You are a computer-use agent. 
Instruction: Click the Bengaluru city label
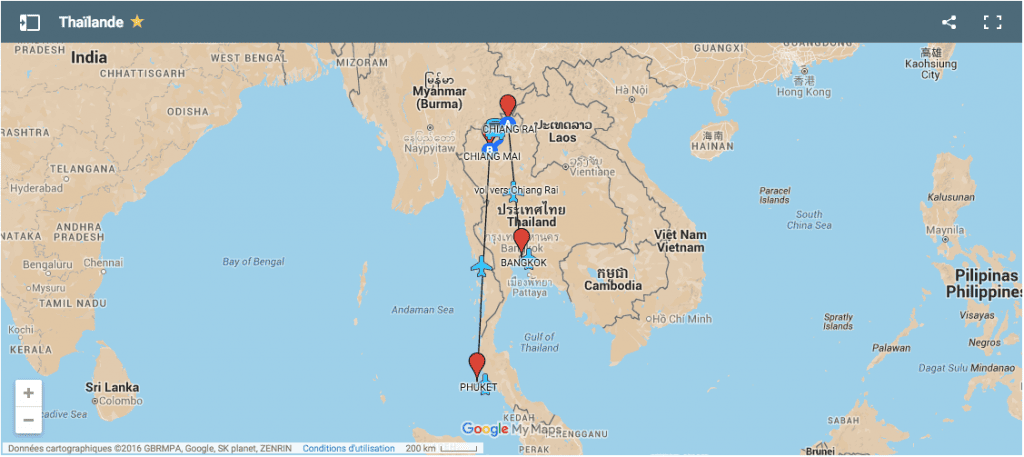(x=47, y=265)
